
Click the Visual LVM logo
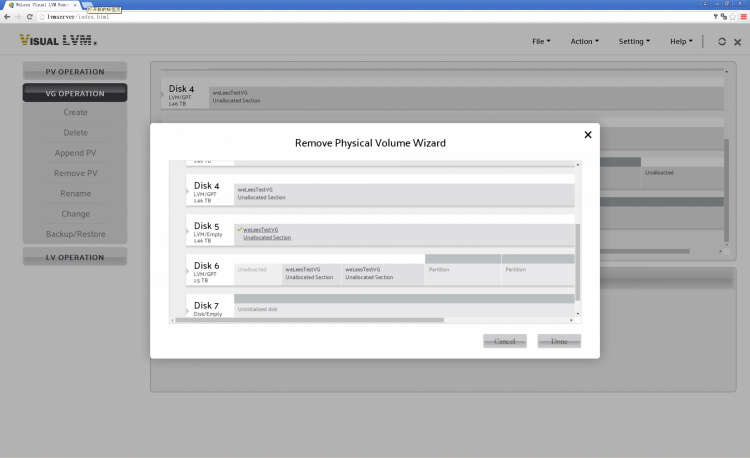[x=58, y=41]
